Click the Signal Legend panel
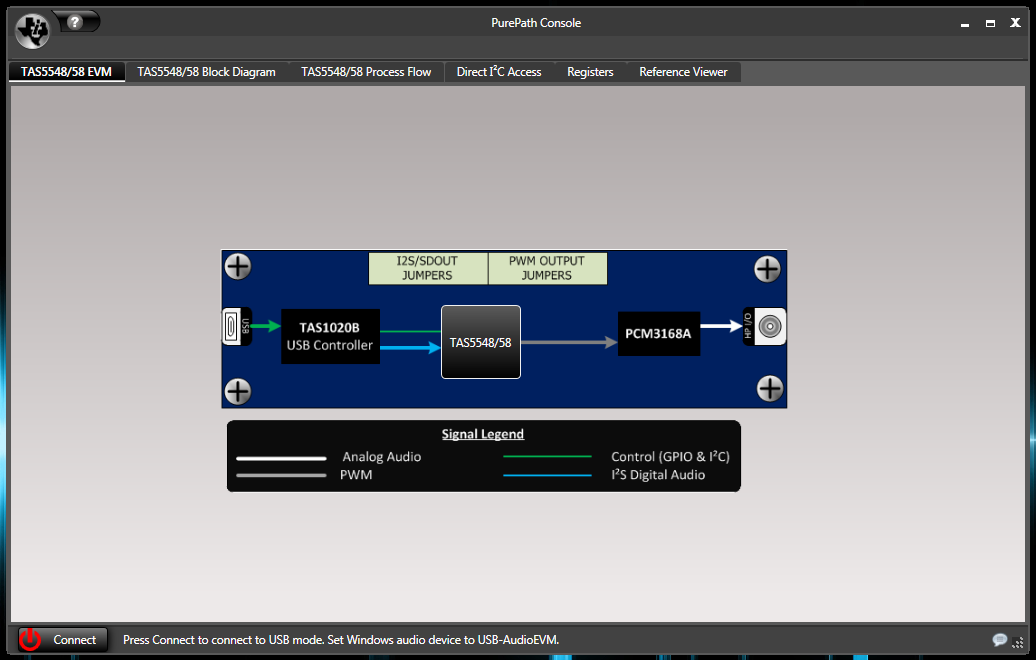Image resolution: width=1036 pixels, height=660 pixels. [483, 456]
